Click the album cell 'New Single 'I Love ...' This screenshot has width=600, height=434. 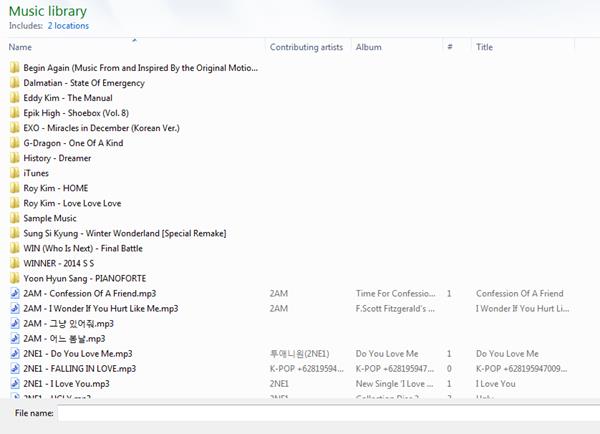tap(395, 383)
